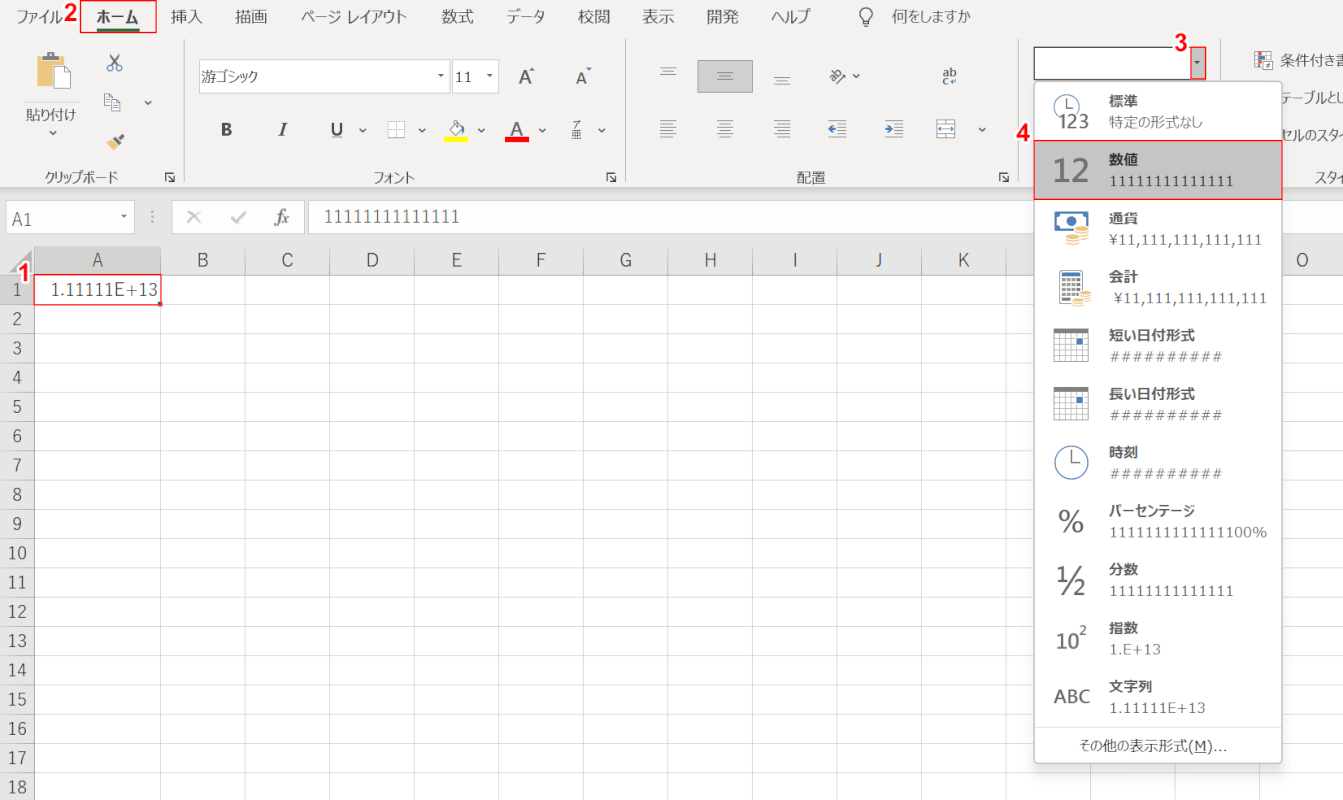Viewport: 1343px width, 800px height.
Task: Click the formula bar Enter checkmark
Action: click(238, 217)
